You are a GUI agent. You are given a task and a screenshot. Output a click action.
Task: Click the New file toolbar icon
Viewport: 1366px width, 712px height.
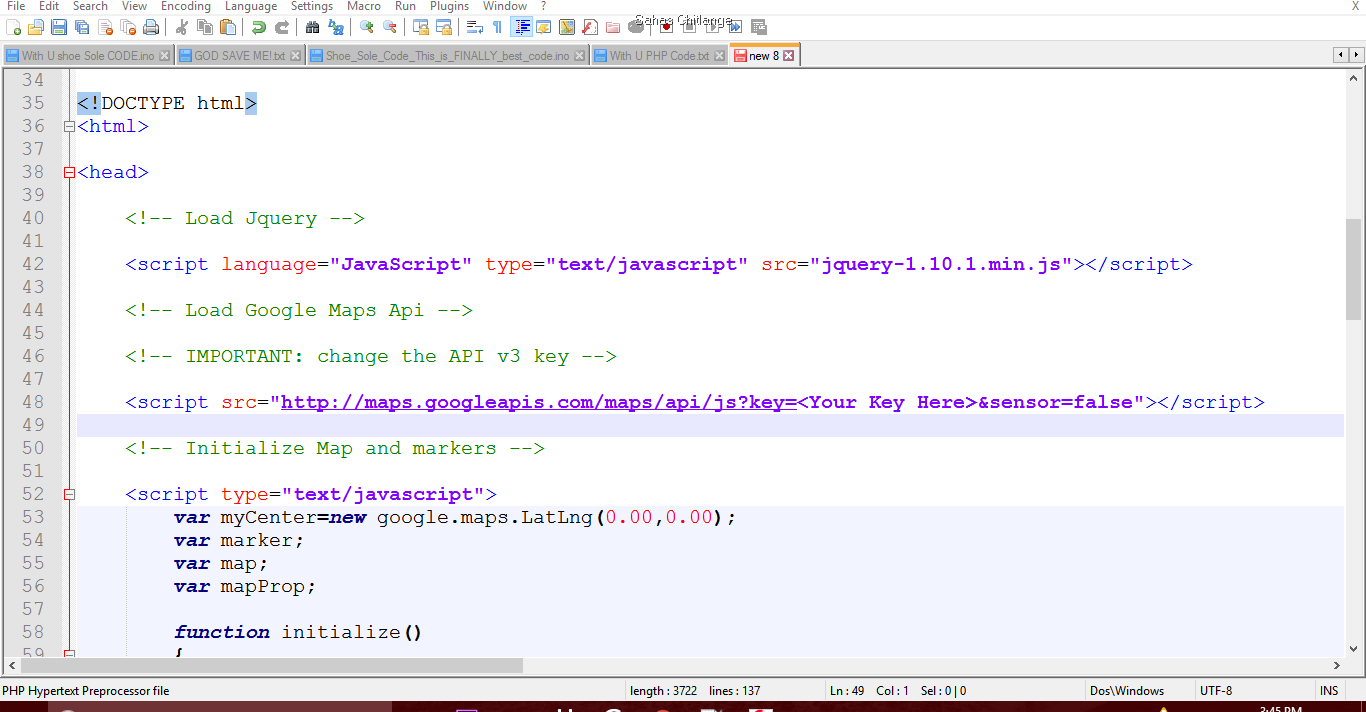[x=13, y=27]
